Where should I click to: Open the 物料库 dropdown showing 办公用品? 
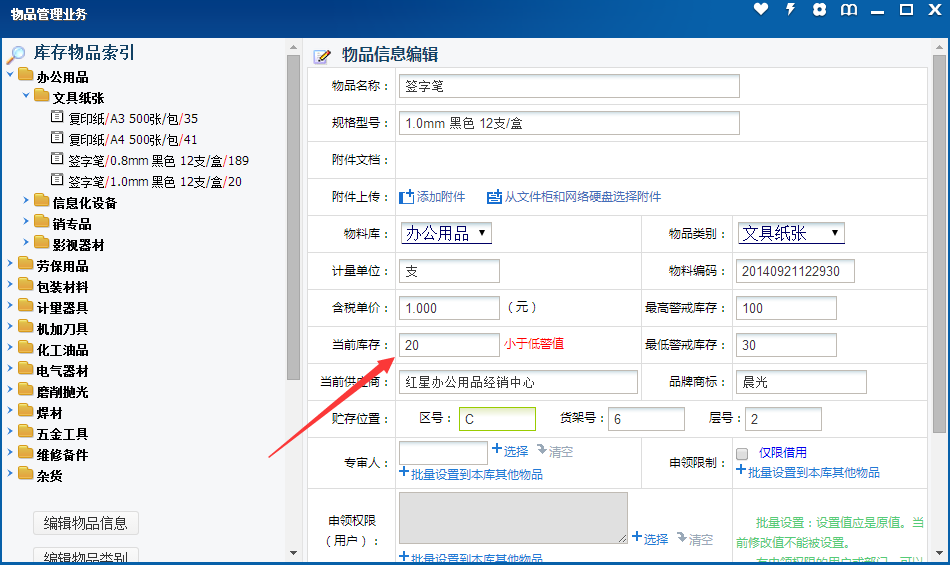446,233
